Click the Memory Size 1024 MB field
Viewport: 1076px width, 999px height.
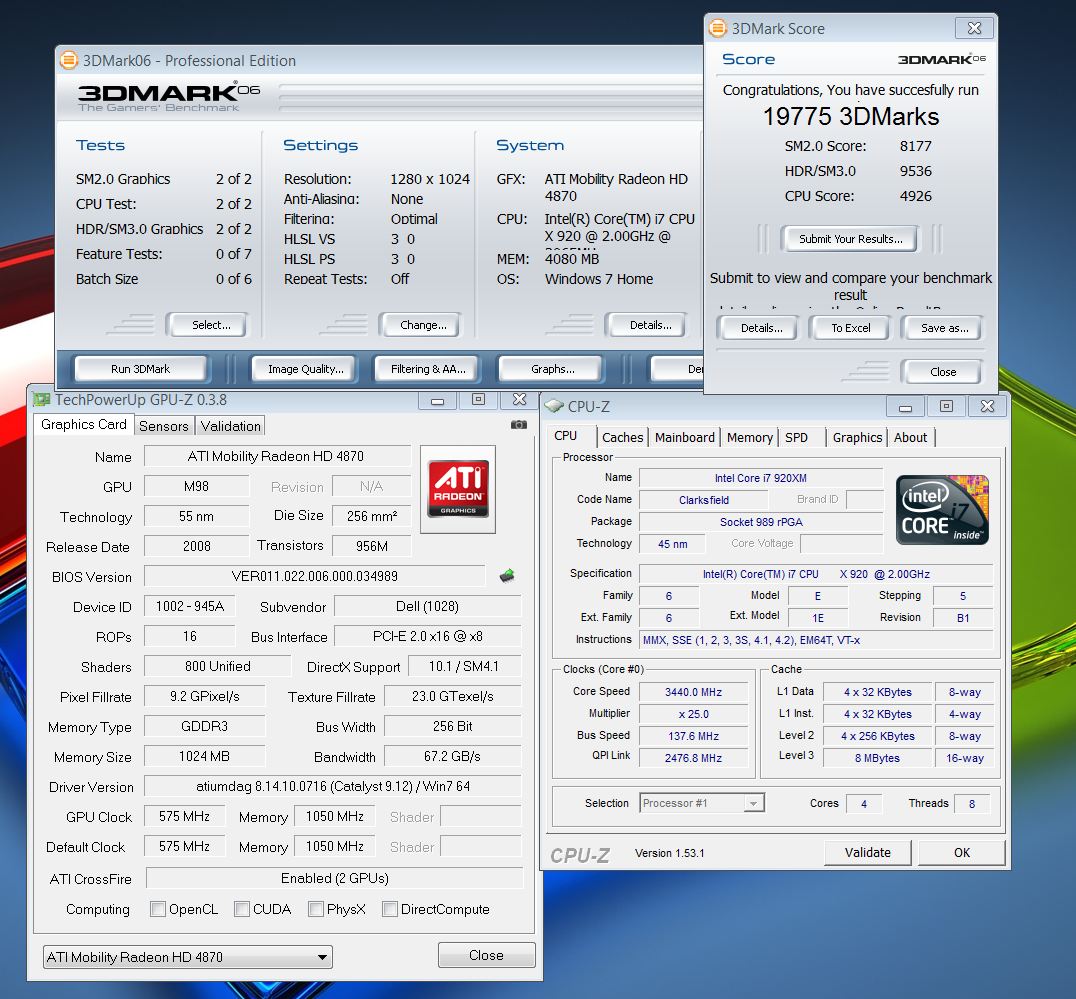pyautogui.click(x=204, y=756)
